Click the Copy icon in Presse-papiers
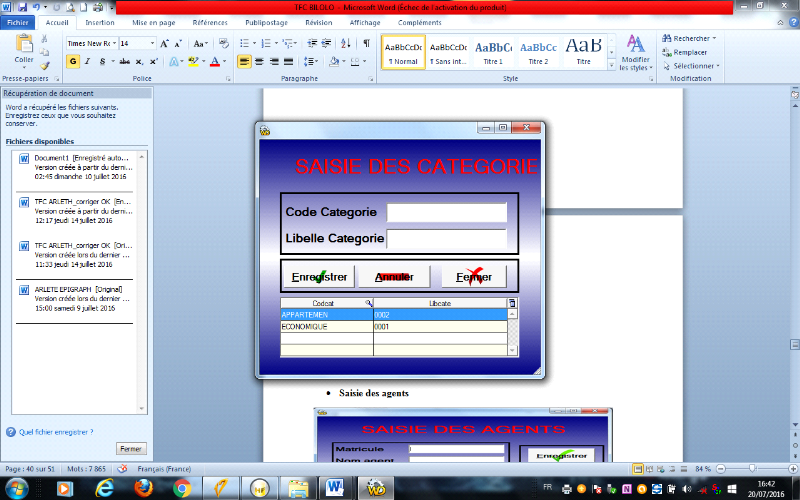The image size is (800, 500). coord(44,52)
